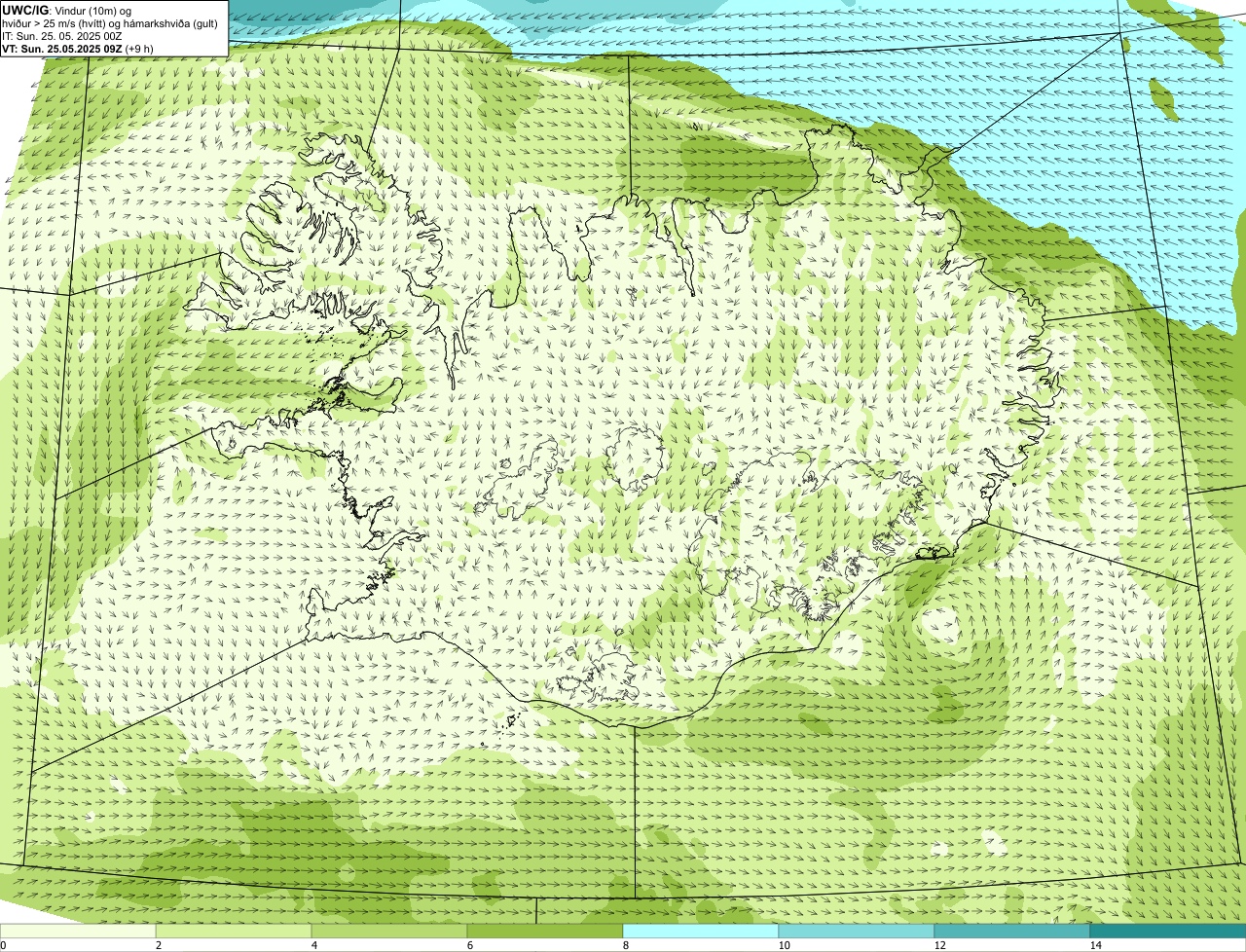Screen dimensions: 1246x952
Task: Click the legend color band between 0 and 2
Action: (78, 931)
